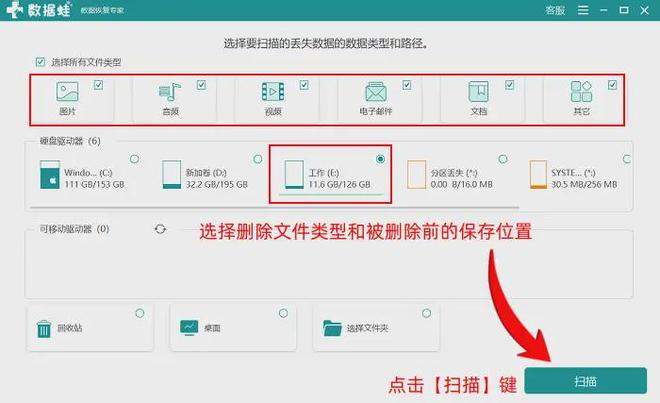Maximize the 数据蛙 window
Viewport: 660px width, 403px height.
click(x=624, y=10)
